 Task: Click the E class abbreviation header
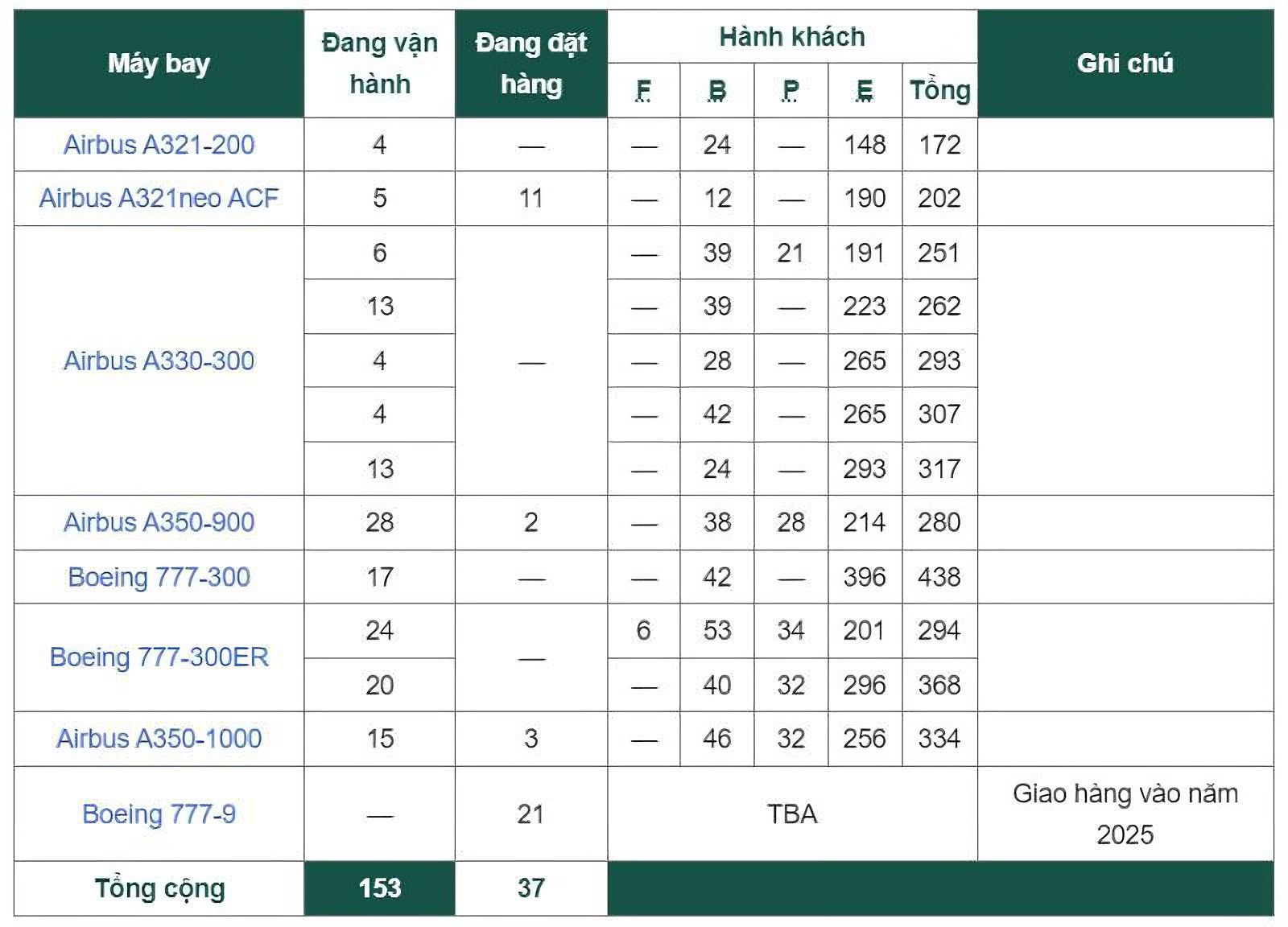coord(865,90)
